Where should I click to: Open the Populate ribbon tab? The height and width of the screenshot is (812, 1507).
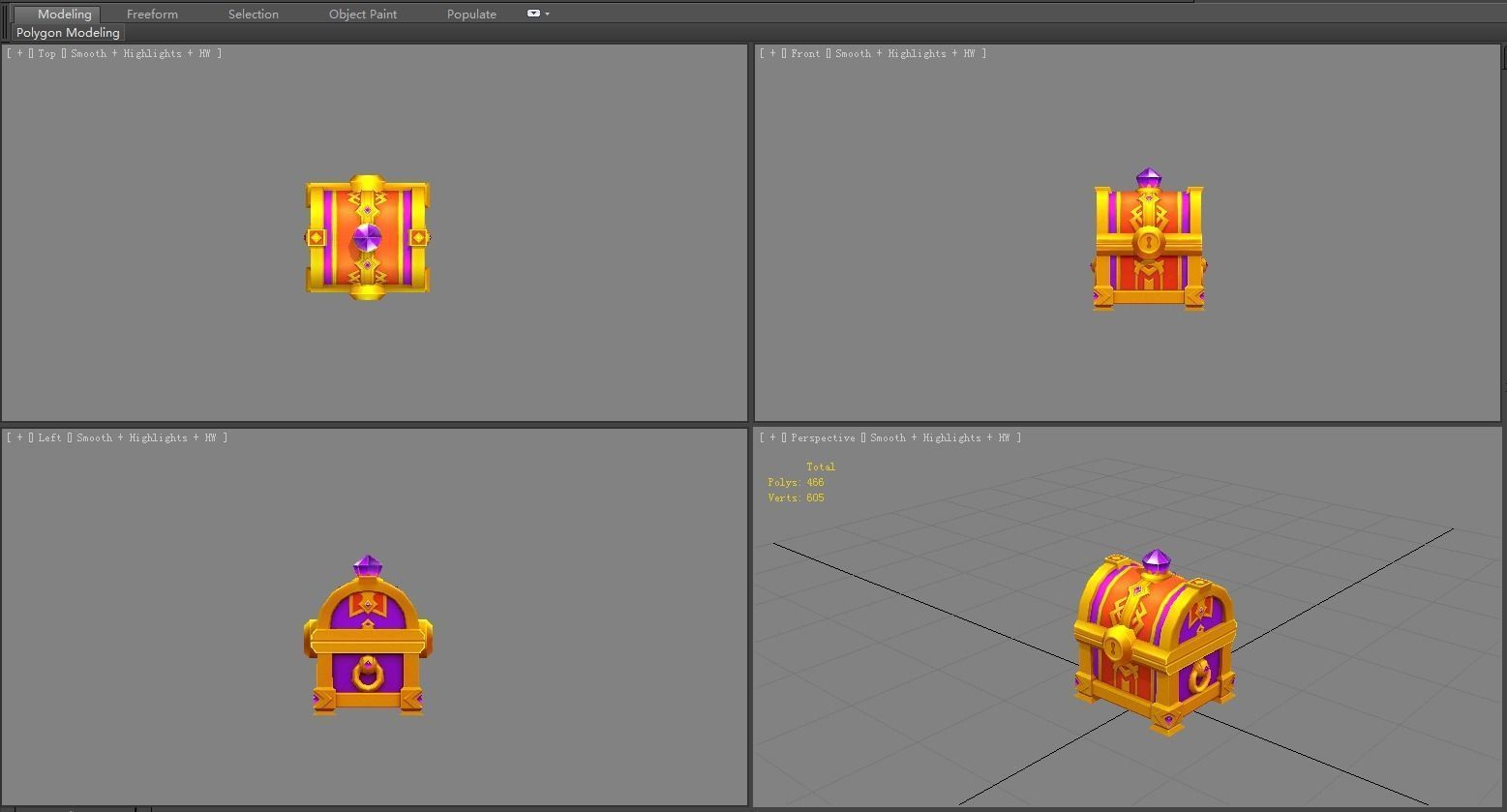pyautogui.click(x=471, y=14)
